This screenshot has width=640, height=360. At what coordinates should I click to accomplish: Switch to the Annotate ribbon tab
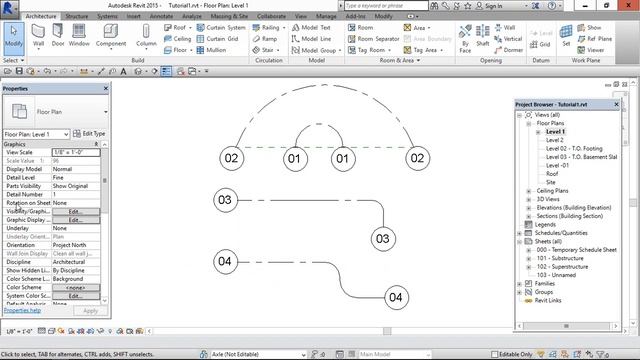click(161, 16)
